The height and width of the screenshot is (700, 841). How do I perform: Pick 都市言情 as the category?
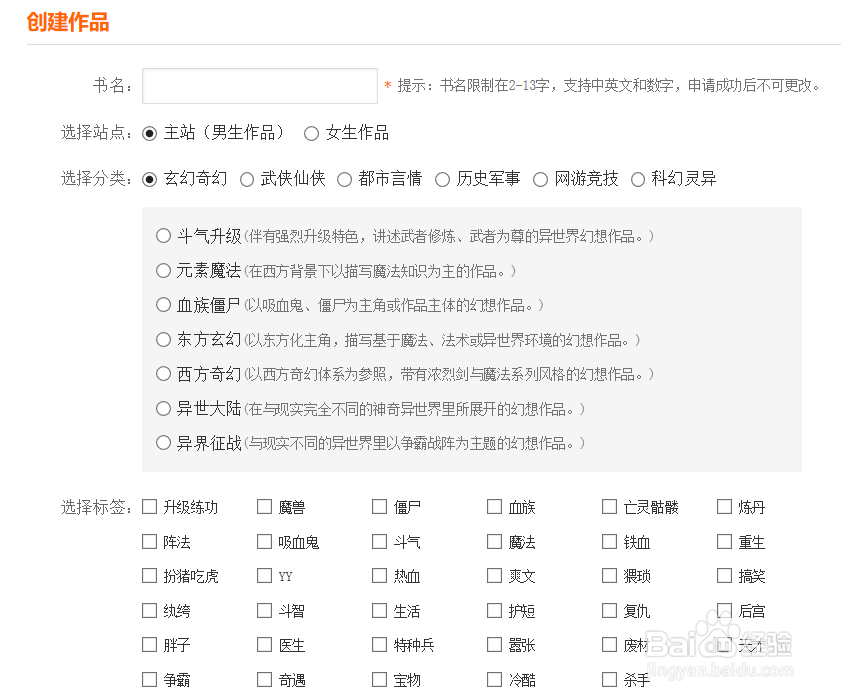[x=345, y=179]
